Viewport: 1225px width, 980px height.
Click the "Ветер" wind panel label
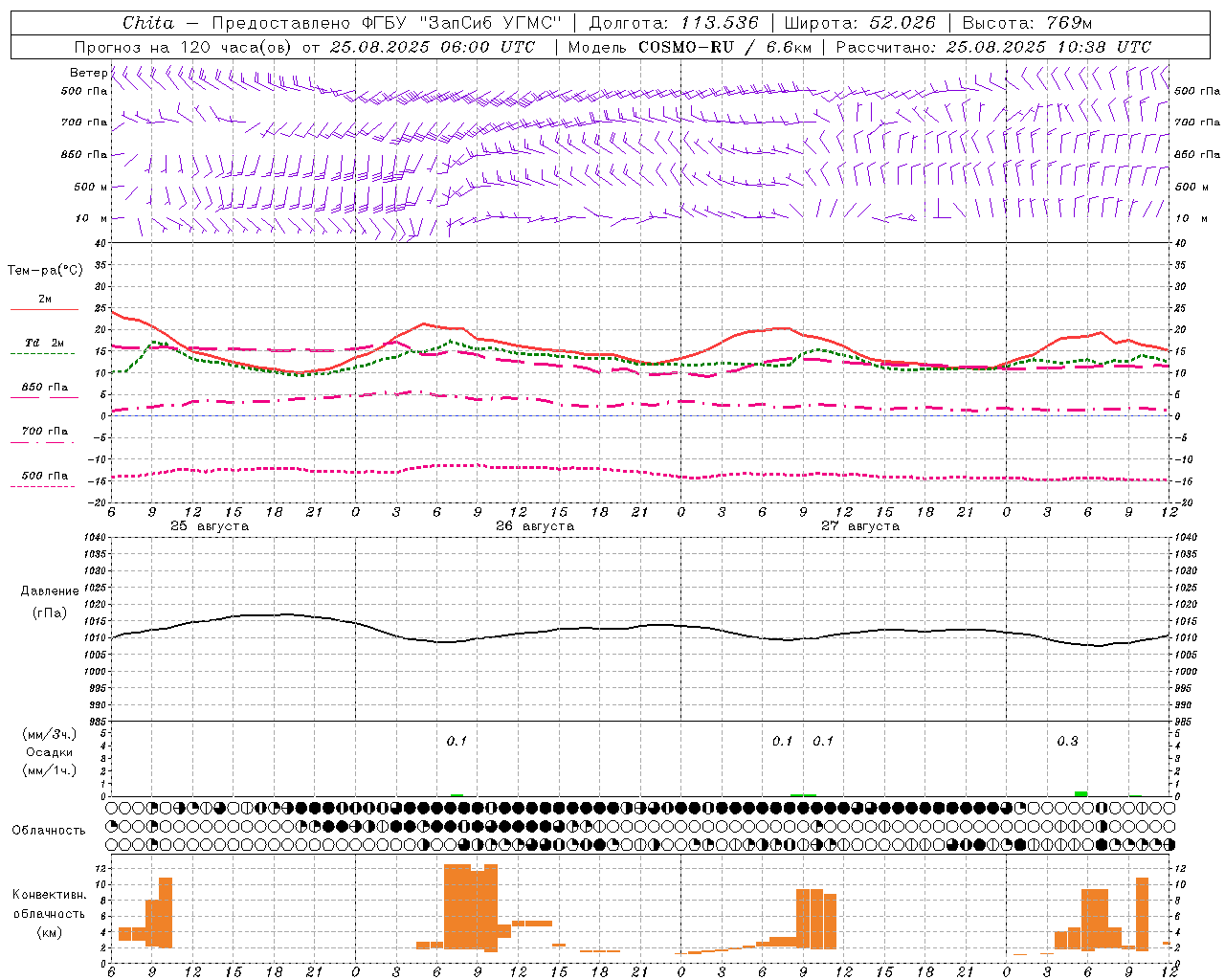point(88,73)
